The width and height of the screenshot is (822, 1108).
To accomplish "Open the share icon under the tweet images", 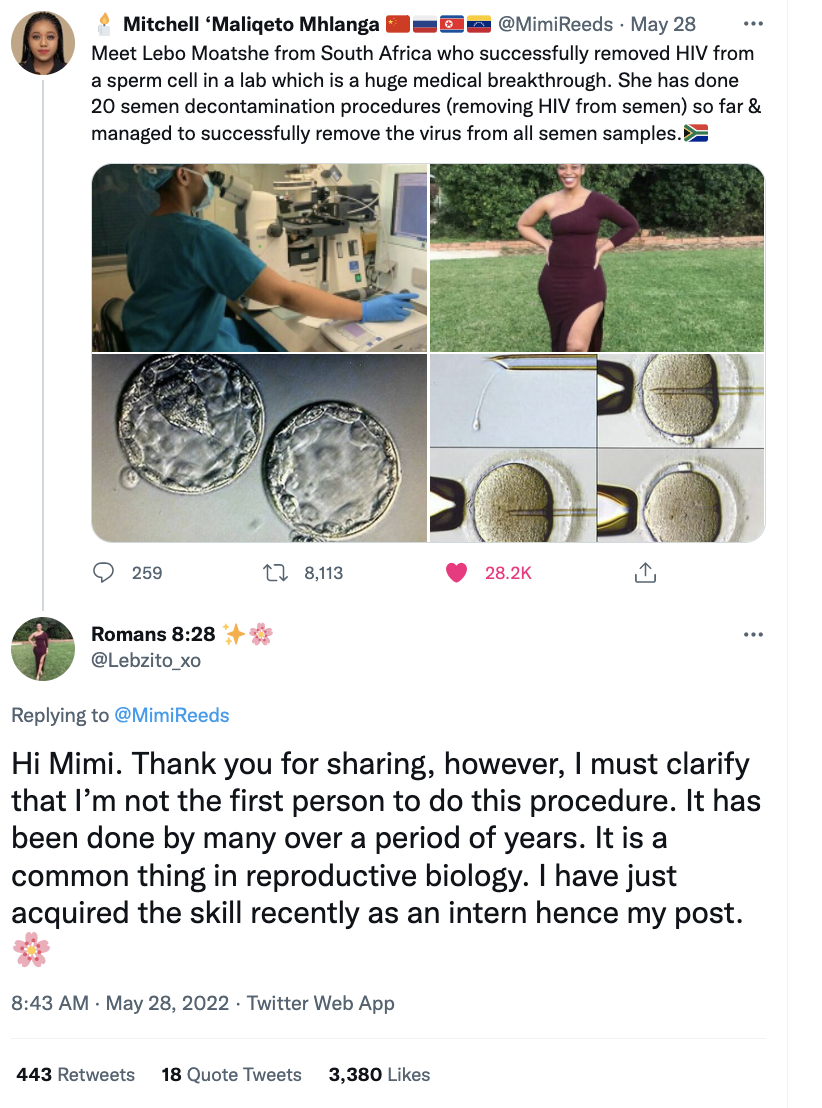I will pyautogui.click(x=645, y=572).
